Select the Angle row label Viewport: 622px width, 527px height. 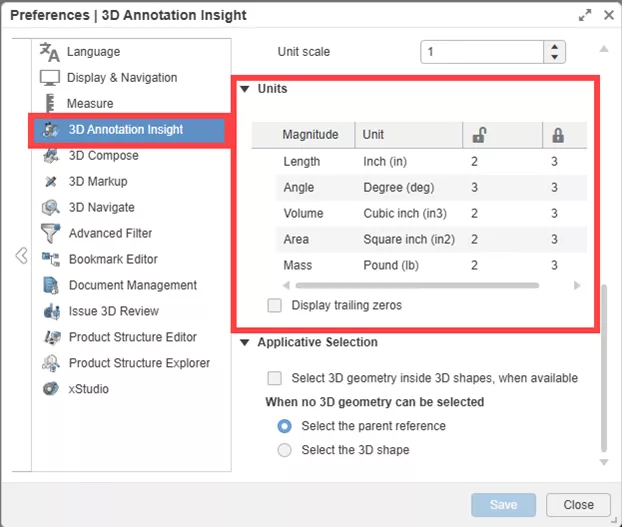pos(299,188)
